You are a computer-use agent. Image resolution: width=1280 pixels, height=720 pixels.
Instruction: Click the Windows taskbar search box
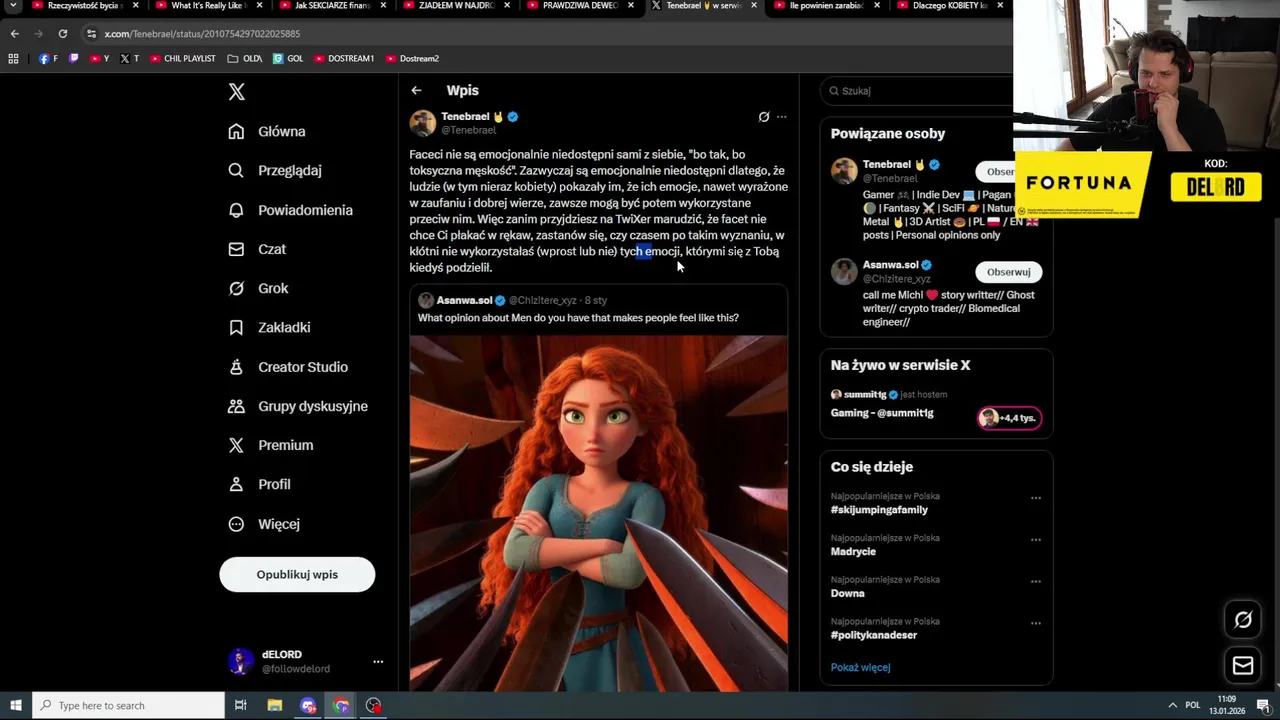[x=128, y=705]
